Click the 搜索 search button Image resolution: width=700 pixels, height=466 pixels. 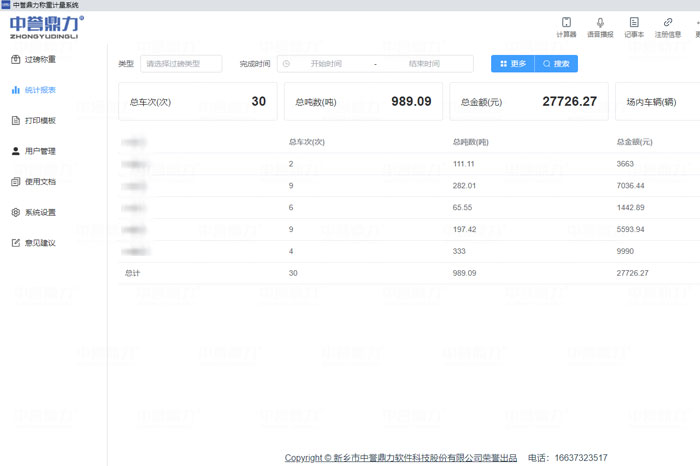(x=556, y=64)
